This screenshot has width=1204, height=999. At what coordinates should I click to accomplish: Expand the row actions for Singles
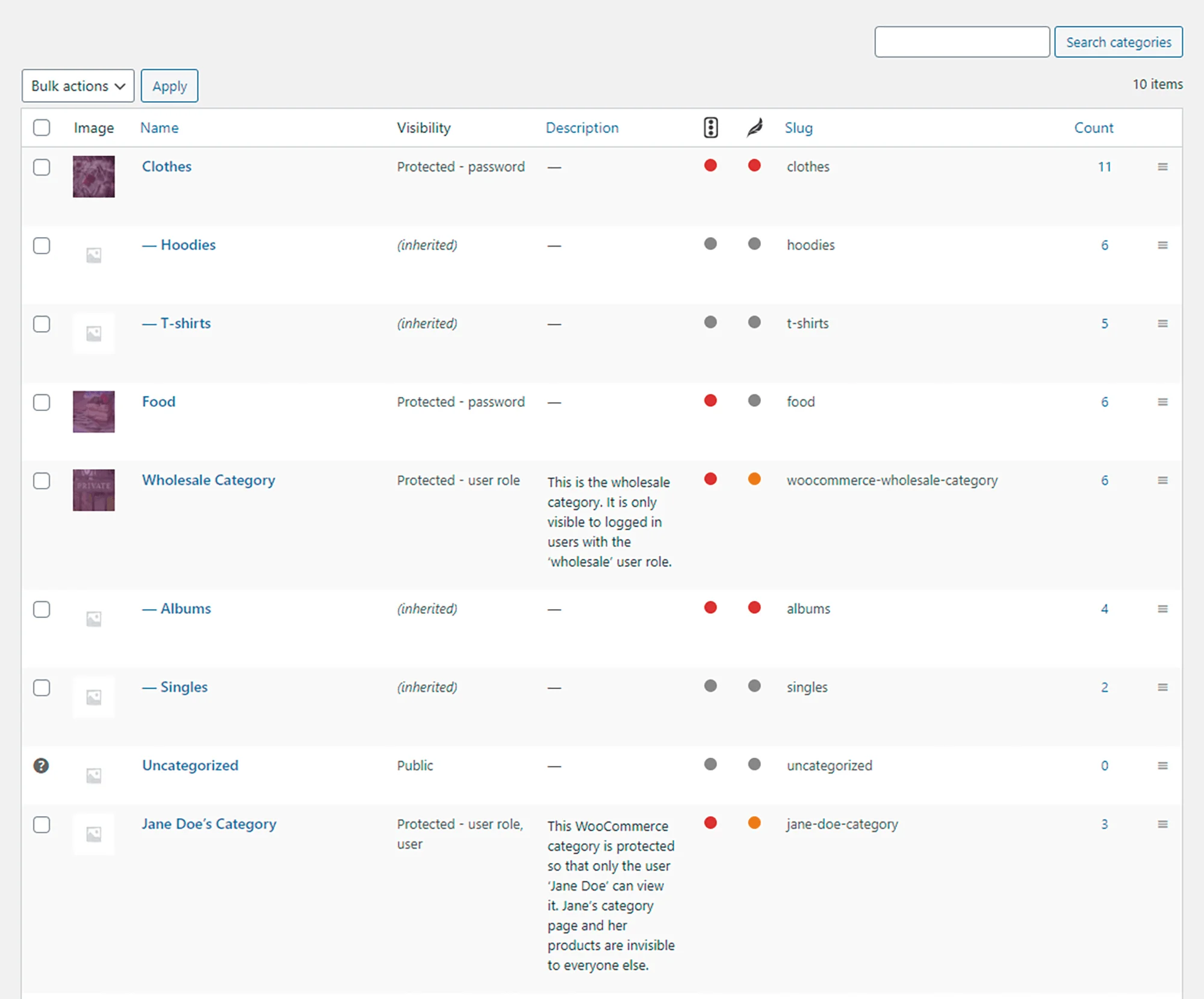1163,687
